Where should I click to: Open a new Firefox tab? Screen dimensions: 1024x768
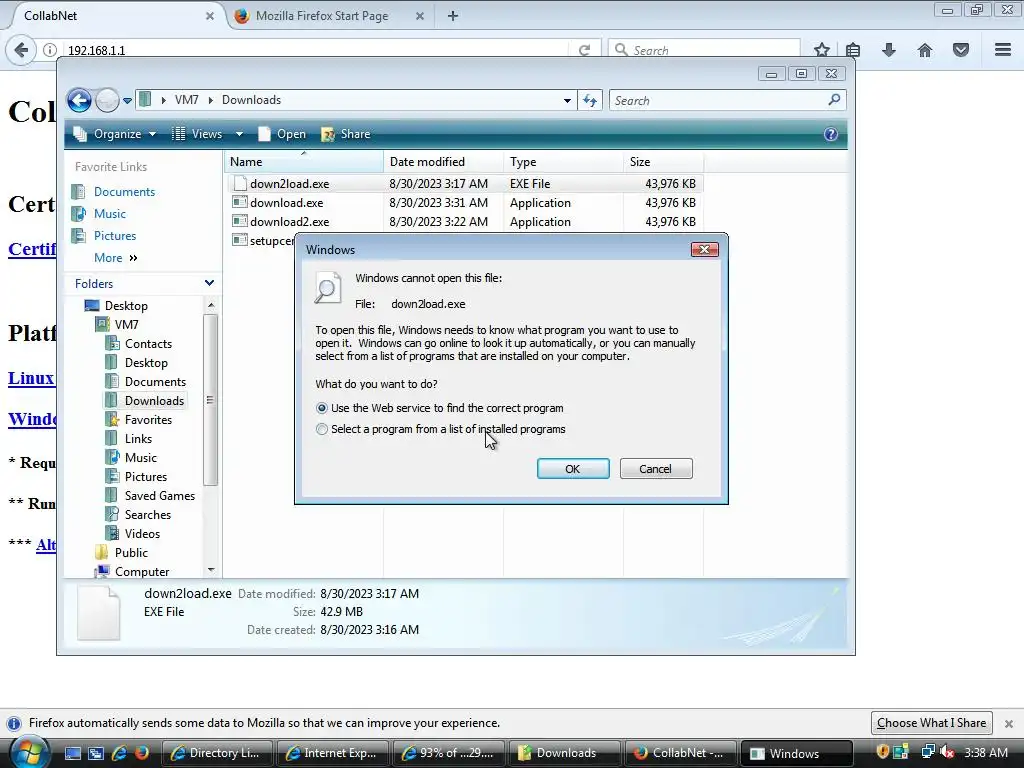[453, 16]
